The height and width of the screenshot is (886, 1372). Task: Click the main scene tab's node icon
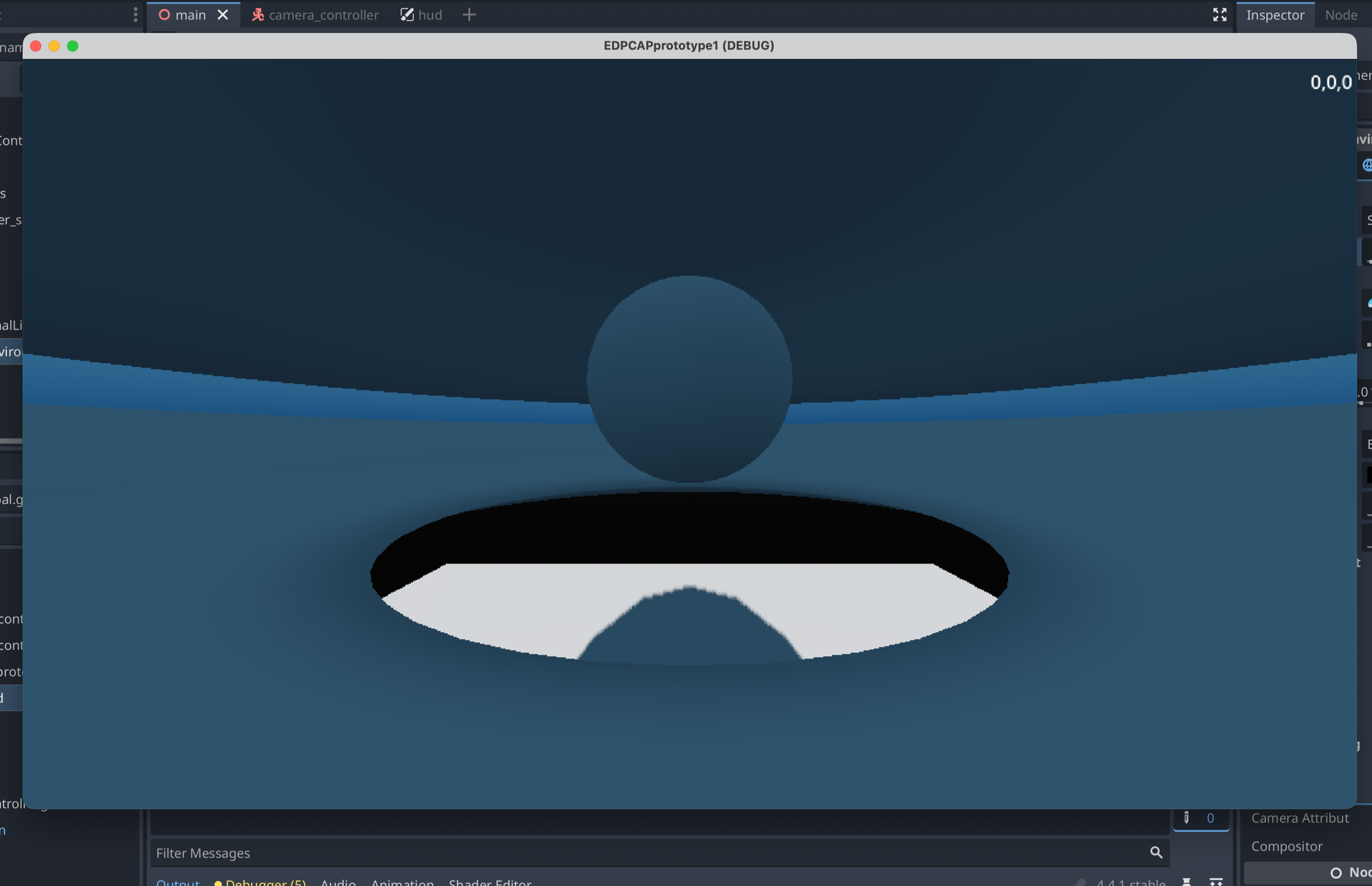coord(165,15)
